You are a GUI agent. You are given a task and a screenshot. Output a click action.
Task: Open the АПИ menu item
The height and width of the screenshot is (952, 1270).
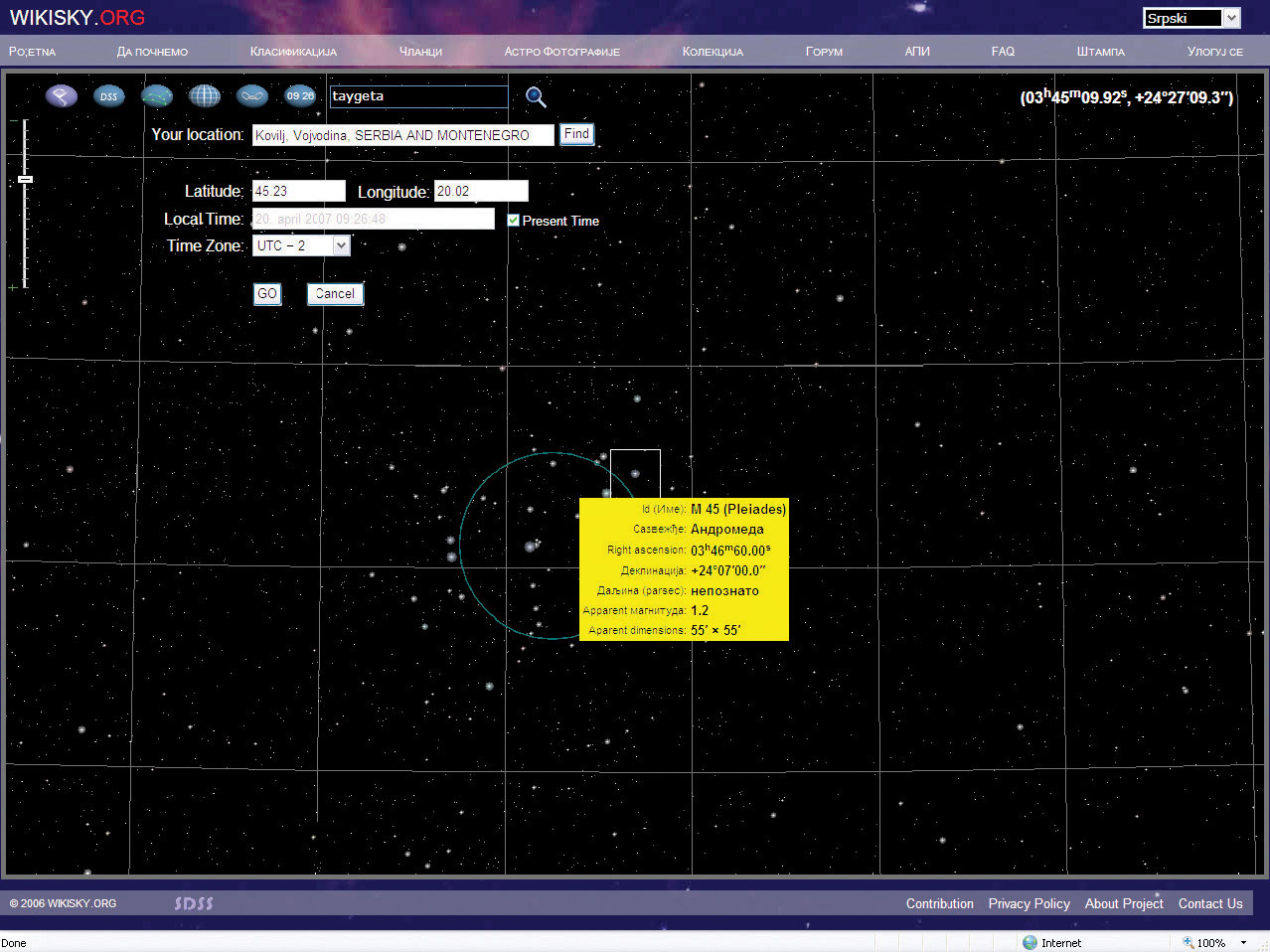(x=917, y=52)
